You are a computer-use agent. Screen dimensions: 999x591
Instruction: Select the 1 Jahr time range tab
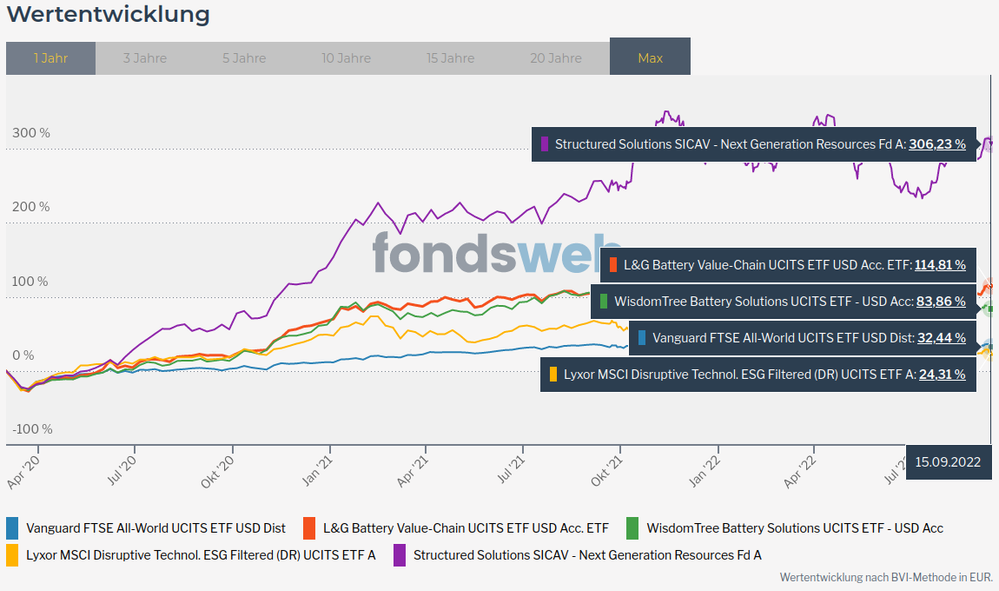pyautogui.click(x=50, y=58)
